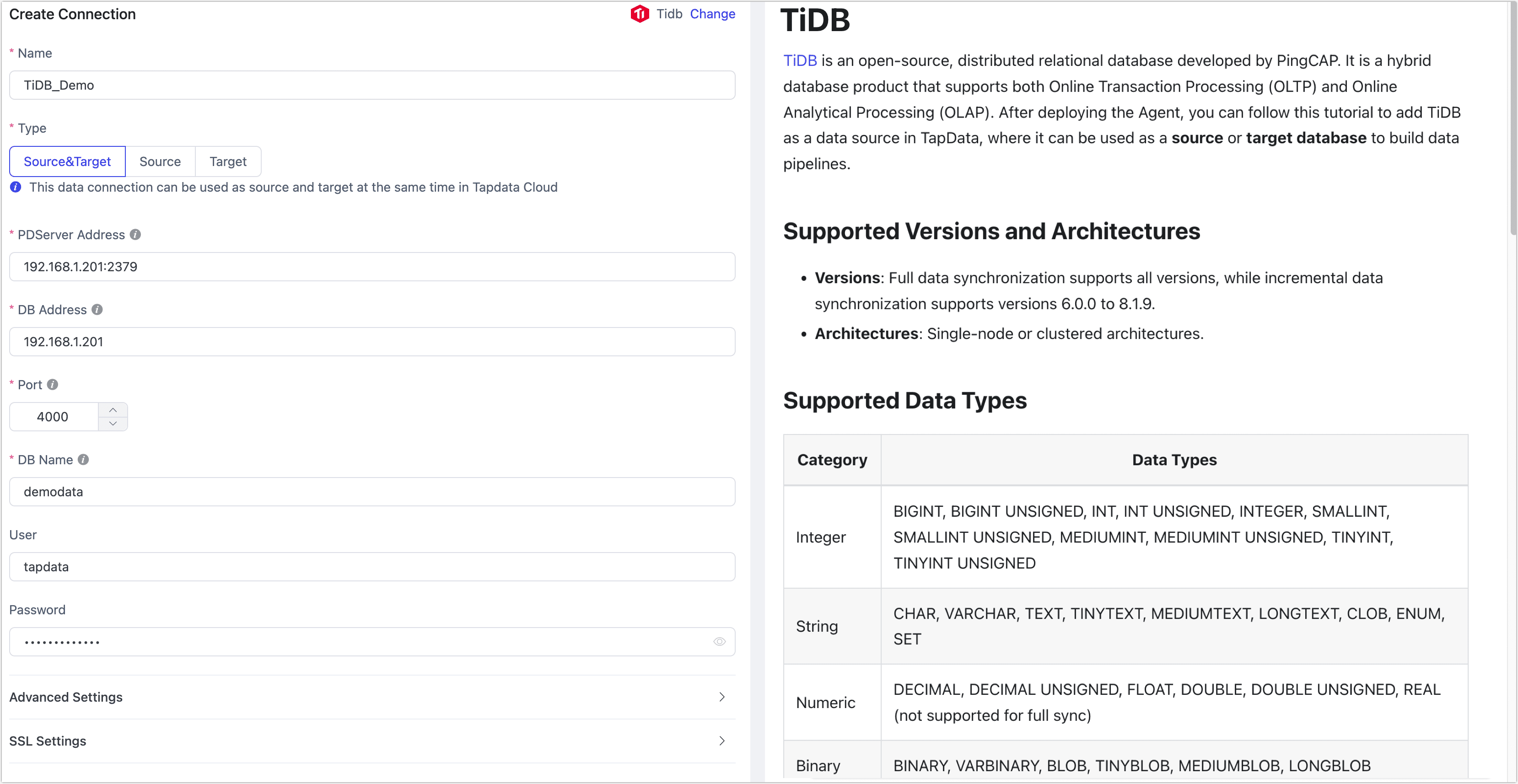Click the blue info icon under Type

[x=16, y=187]
